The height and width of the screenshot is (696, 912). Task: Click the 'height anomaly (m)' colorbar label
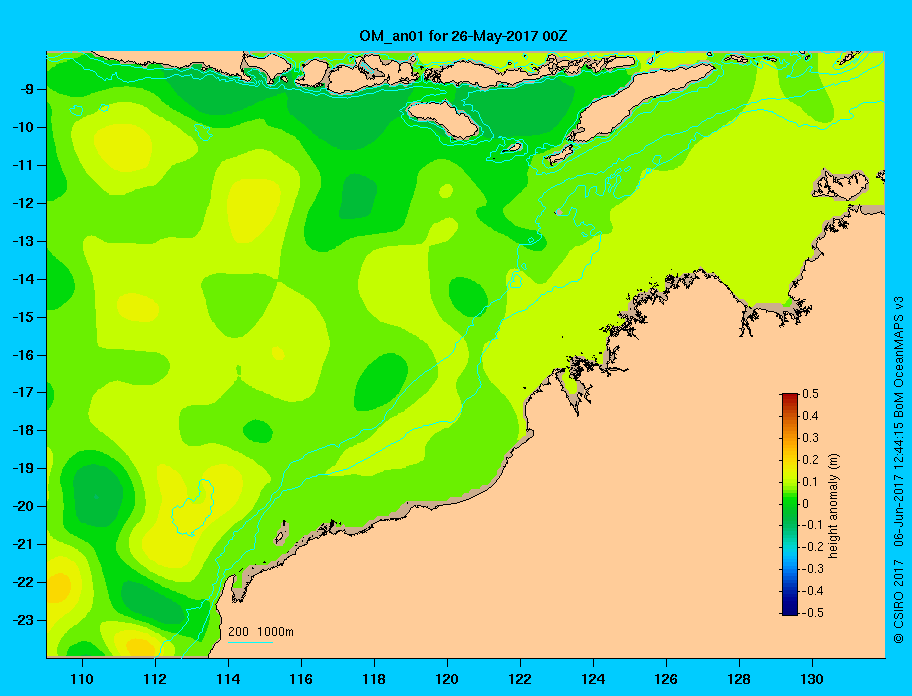(833, 505)
